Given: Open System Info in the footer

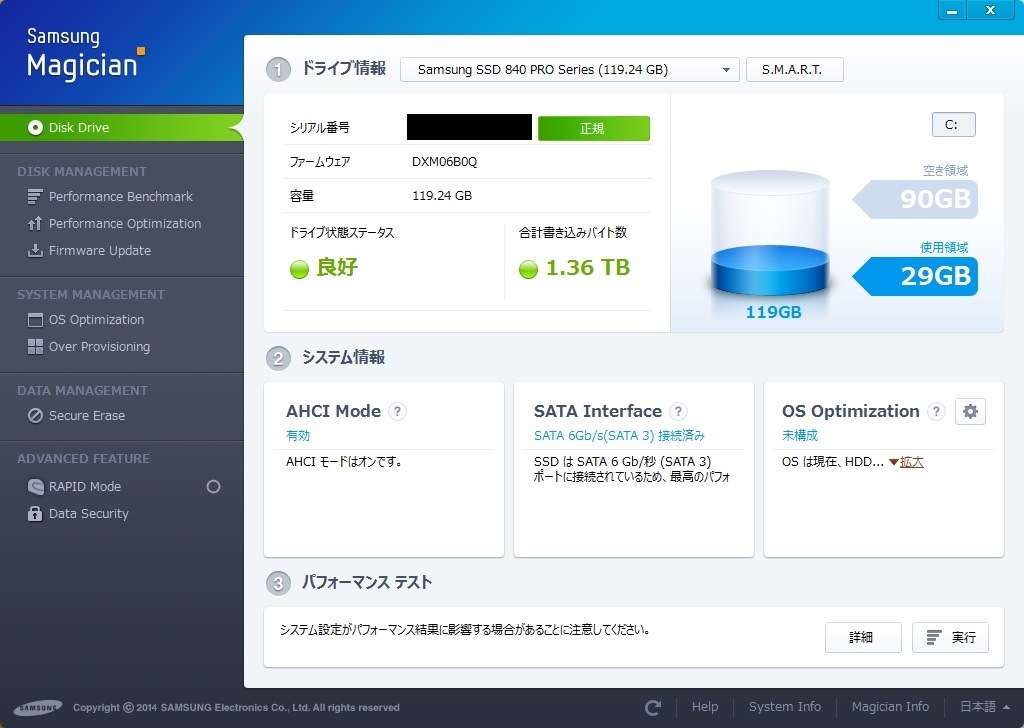Looking at the screenshot, I should pos(784,706).
